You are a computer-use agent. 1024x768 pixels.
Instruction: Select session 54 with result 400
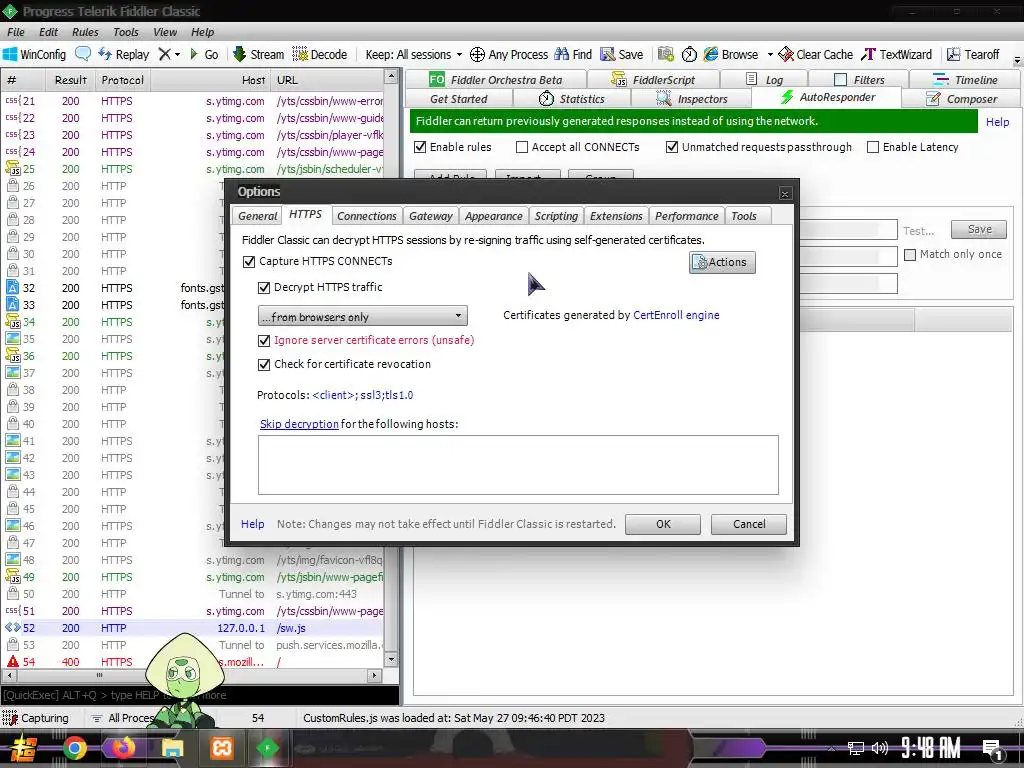(x=193, y=662)
